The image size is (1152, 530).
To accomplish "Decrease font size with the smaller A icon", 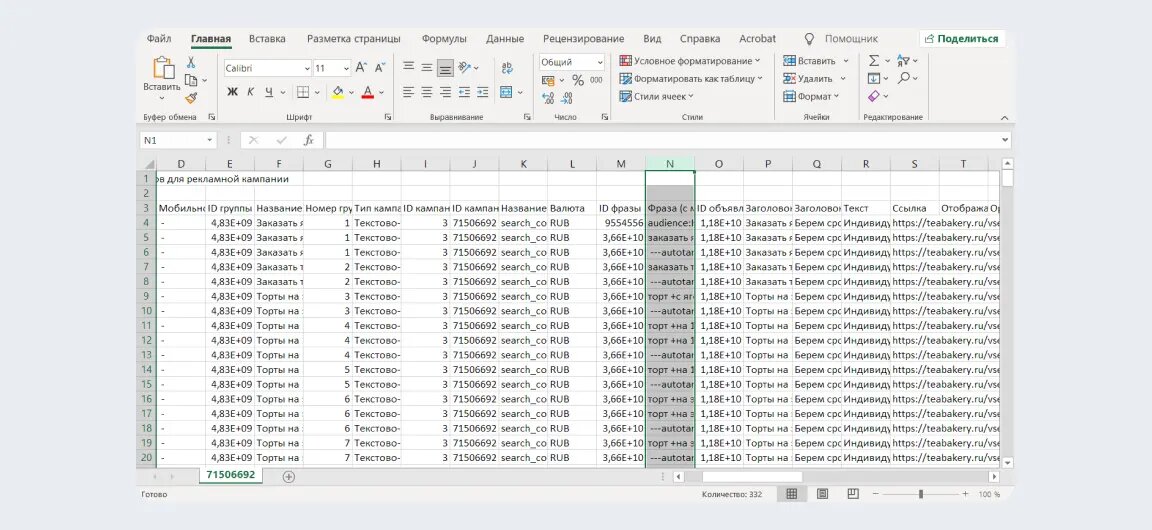I will click(380, 68).
